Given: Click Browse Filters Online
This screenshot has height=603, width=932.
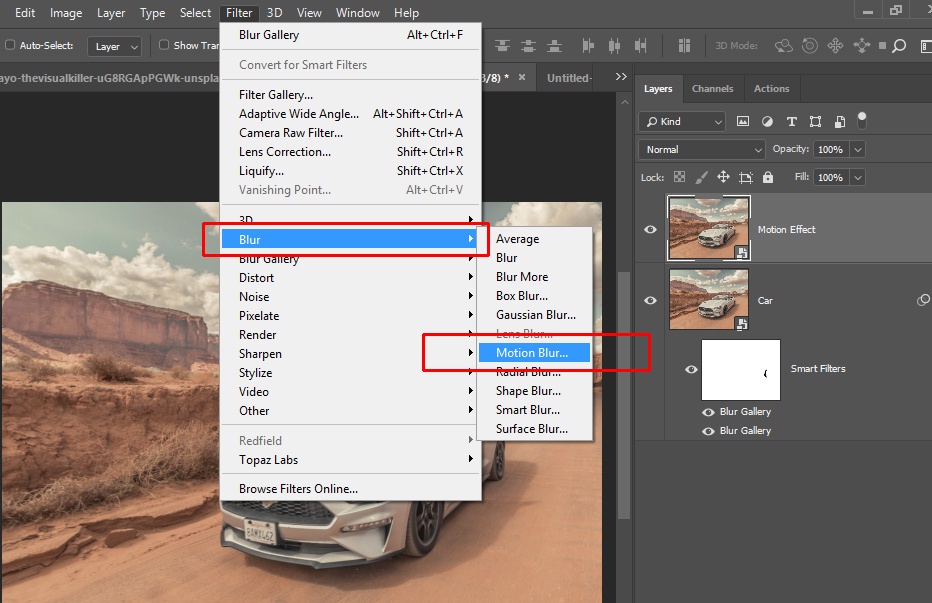Looking at the screenshot, I should (x=298, y=489).
